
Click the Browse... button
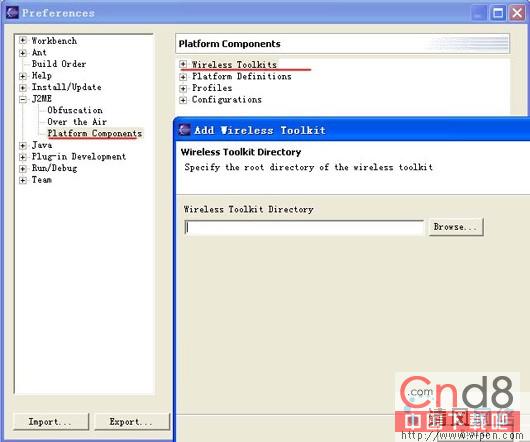tap(456, 227)
